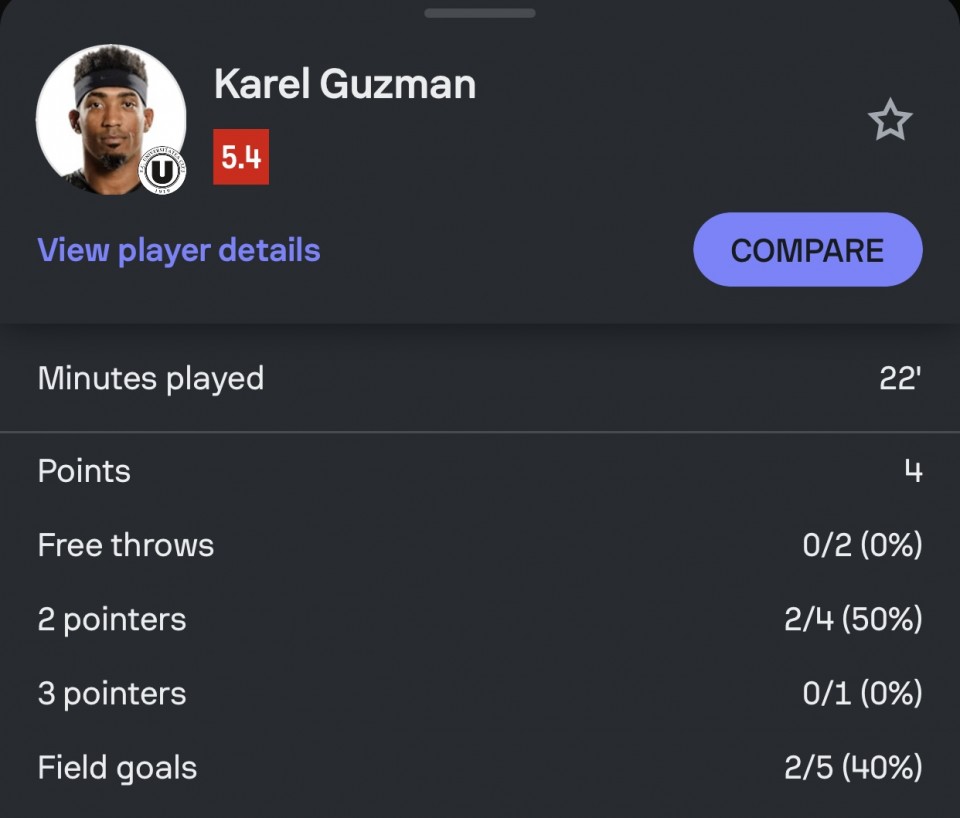960x818 pixels.
Task: Click the 0/1 (0%) three-pointers value
Action: pos(862,693)
